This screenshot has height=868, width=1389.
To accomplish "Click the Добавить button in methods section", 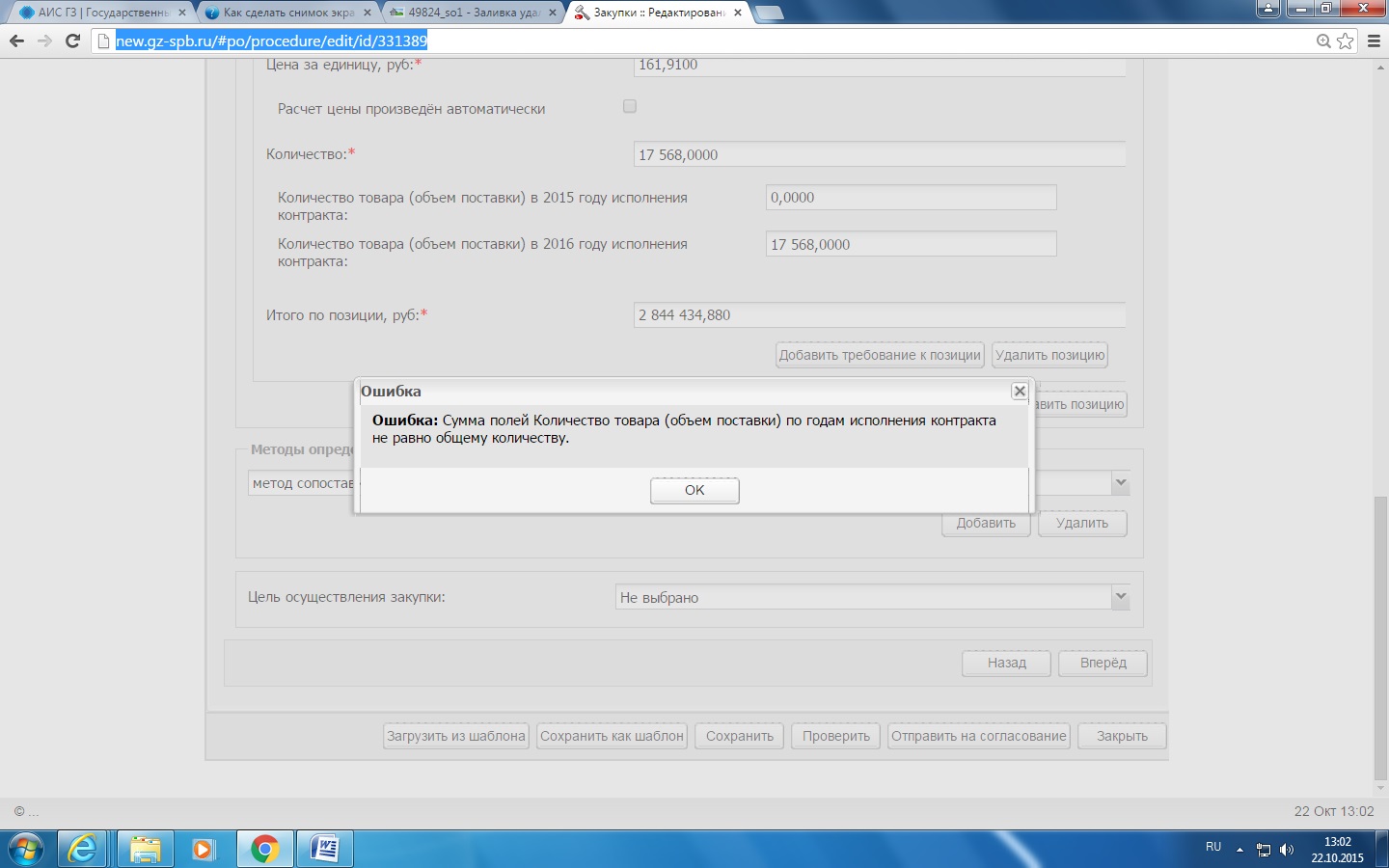I will (x=986, y=523).
